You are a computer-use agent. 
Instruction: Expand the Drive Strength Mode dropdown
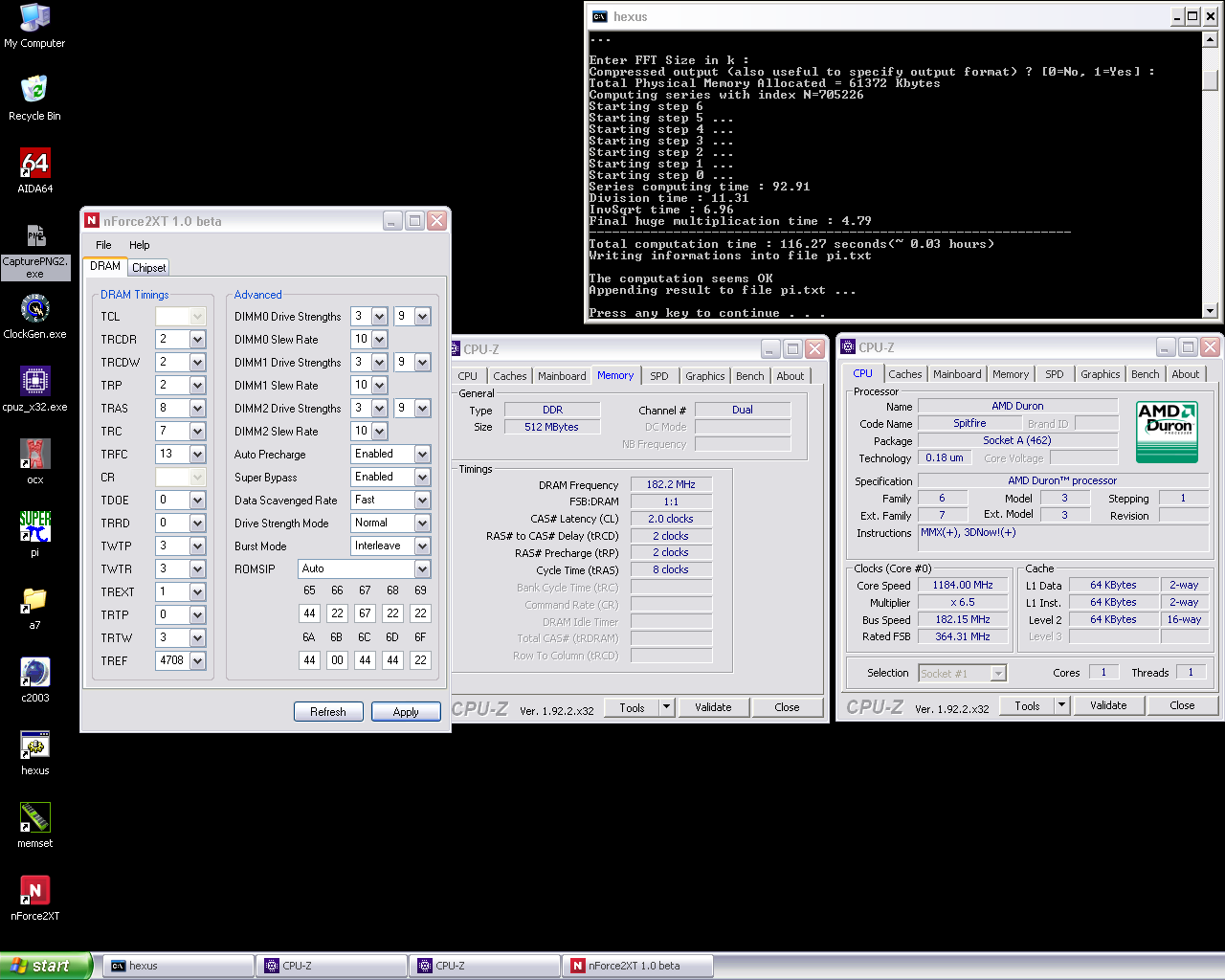pos(422,523)
